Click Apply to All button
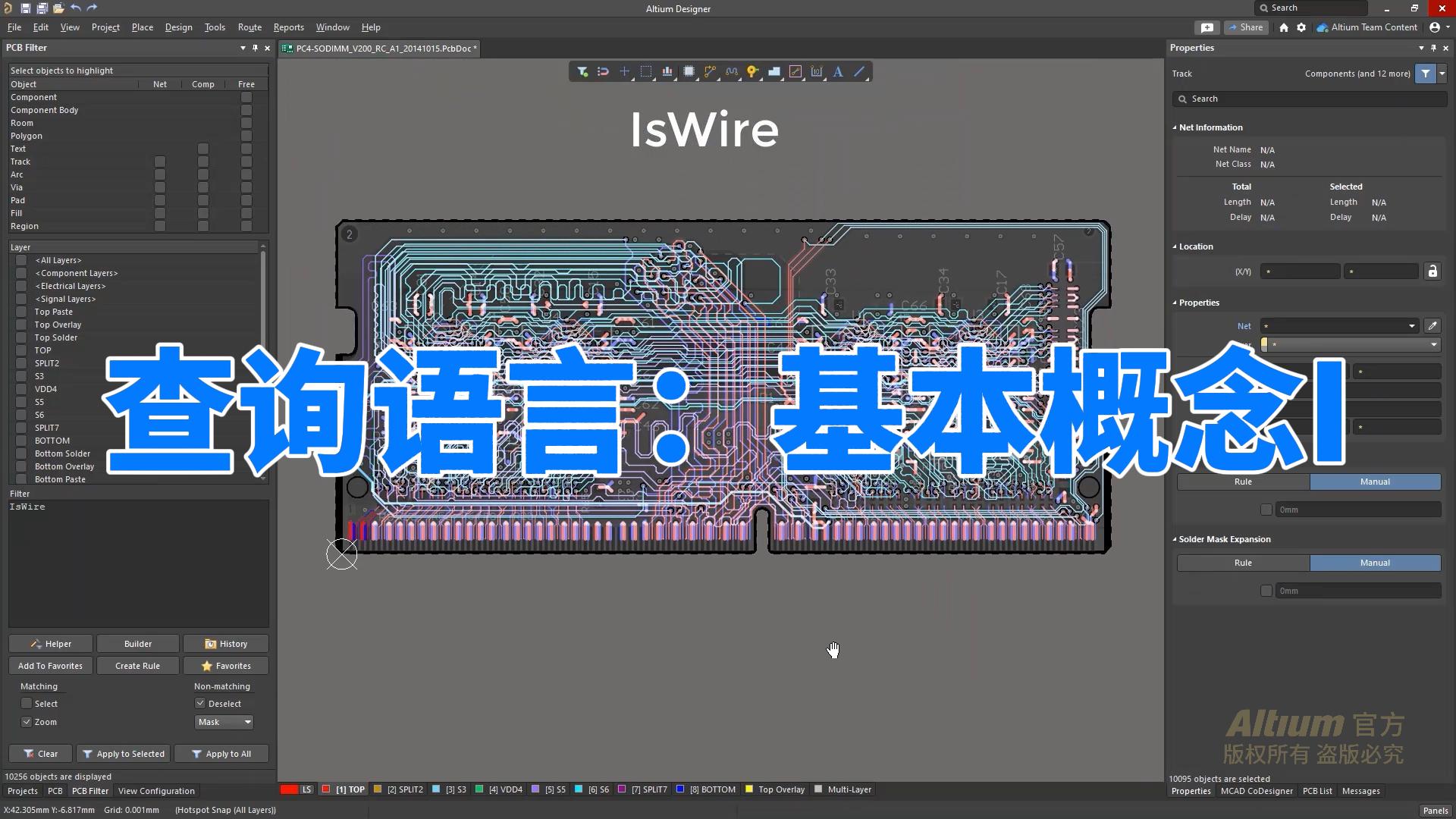Screen dimensions: 1456x819 coord(221,753)
